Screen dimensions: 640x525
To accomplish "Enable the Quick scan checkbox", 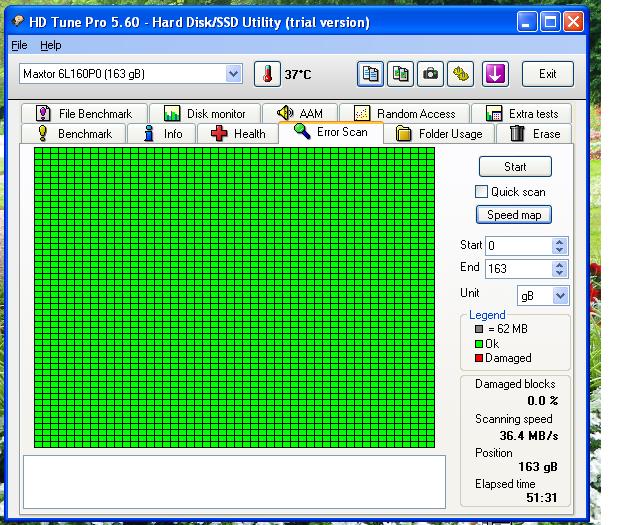I will [481, 191].
